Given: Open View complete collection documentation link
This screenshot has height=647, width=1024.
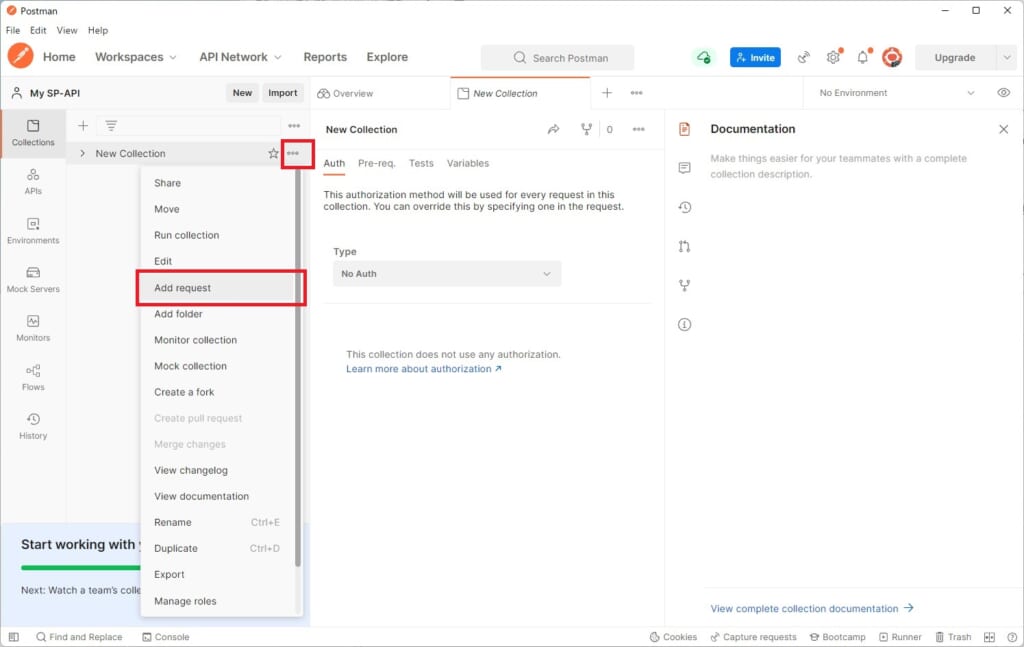Looking at the screenshot, I should pyautogui.click(x=812, y=608).
